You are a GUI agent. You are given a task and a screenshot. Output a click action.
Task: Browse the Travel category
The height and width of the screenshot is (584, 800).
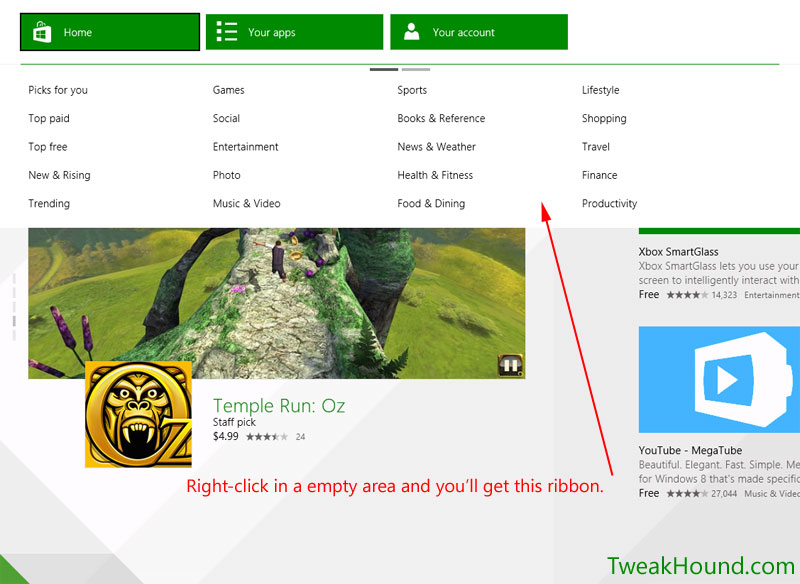(x=596, y=147)
